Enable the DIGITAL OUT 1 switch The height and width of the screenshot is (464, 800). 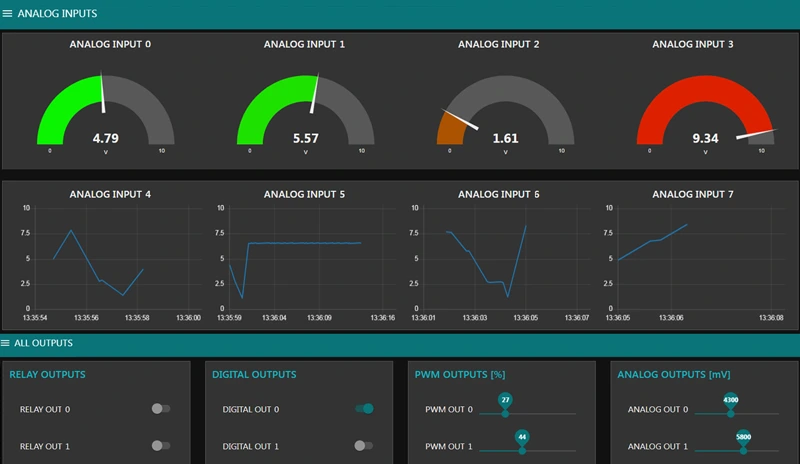click(364, 446)
